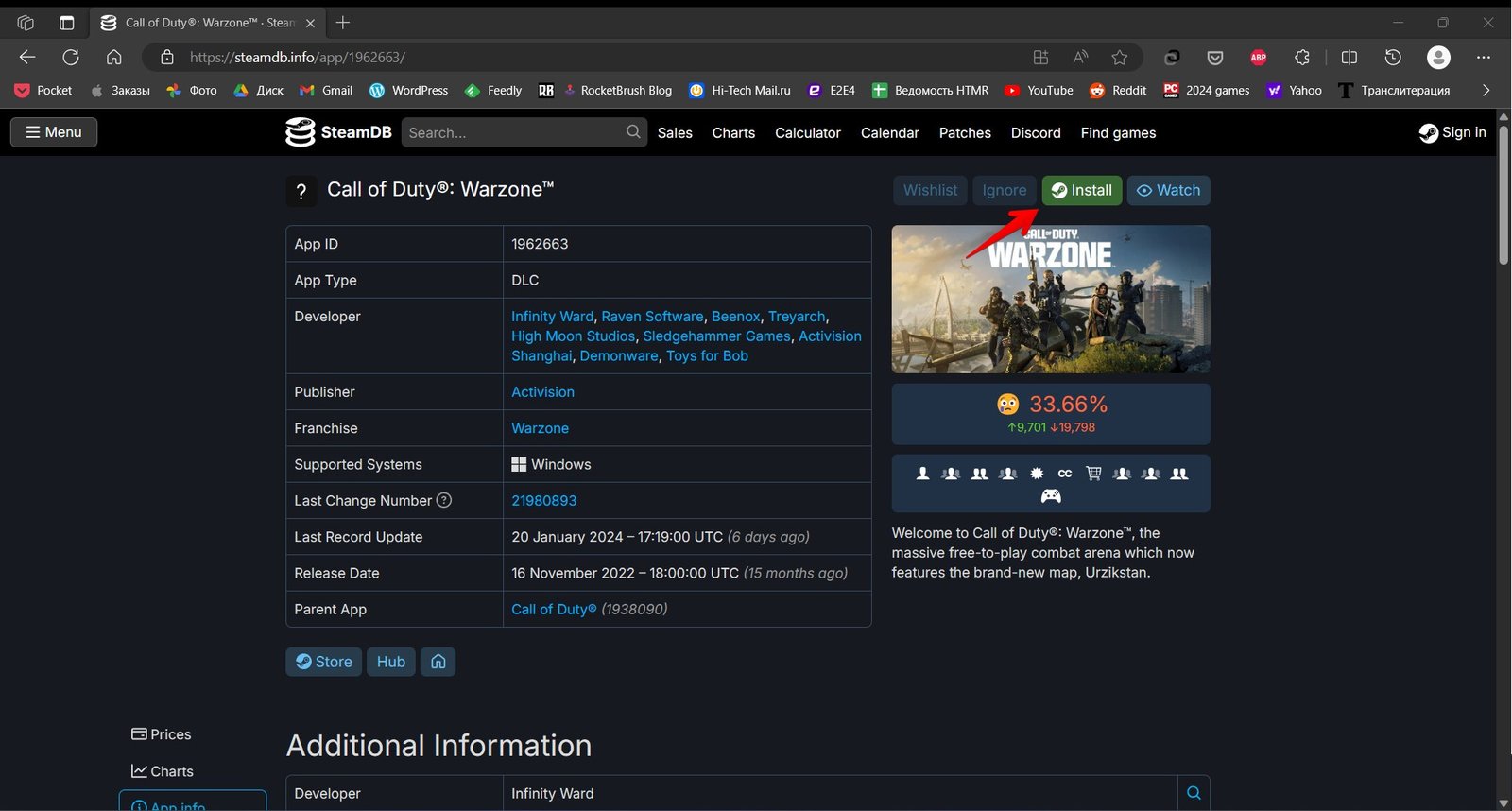Open the browser extensions puzzle icon

(x=1302, y=58)
